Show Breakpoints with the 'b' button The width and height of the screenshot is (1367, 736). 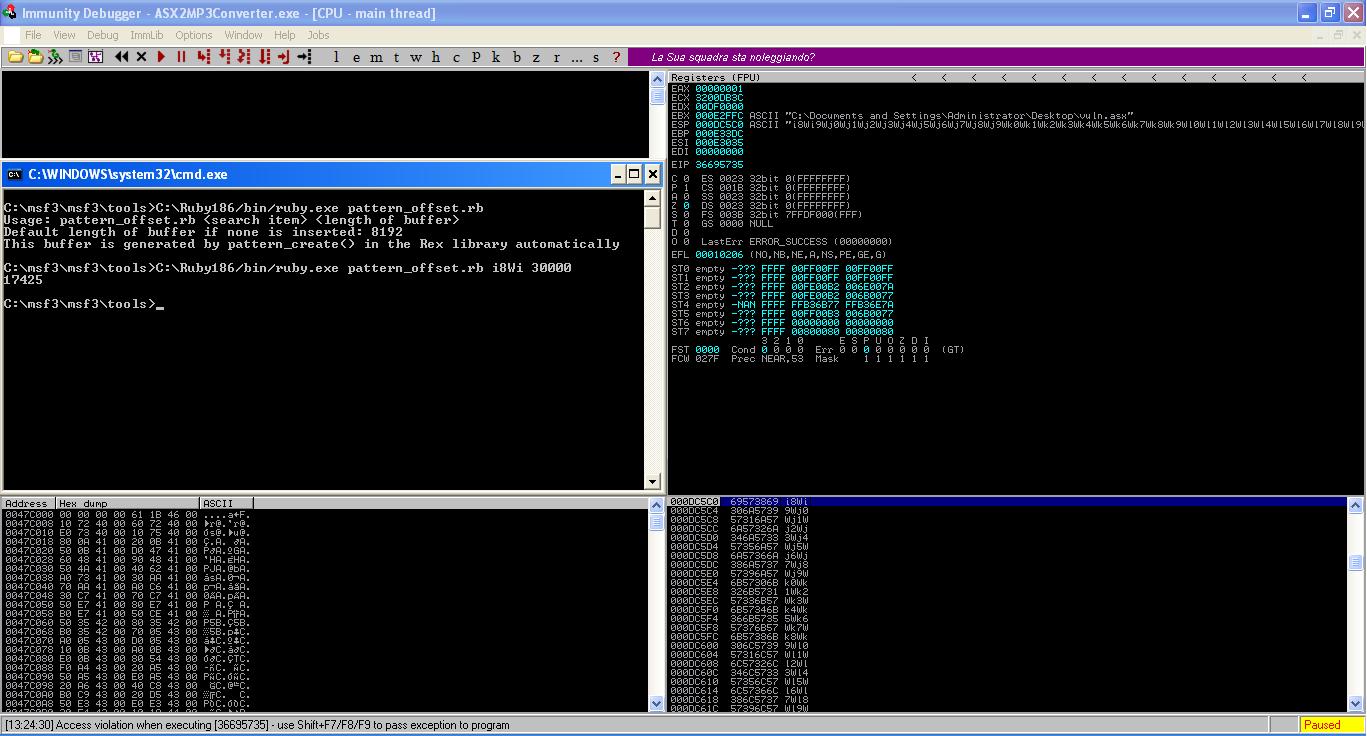point(517,57)
